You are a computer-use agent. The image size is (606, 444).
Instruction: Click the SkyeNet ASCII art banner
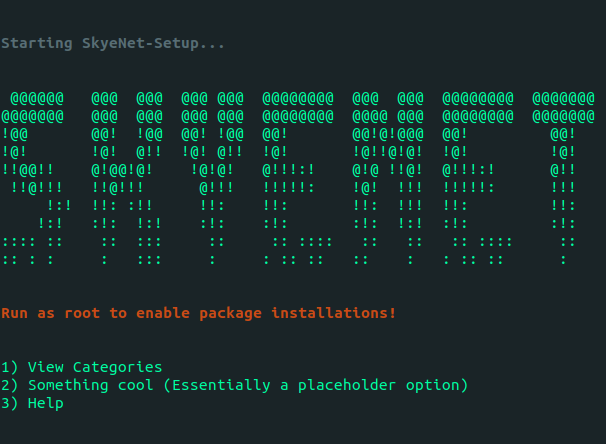coord(298,179)
